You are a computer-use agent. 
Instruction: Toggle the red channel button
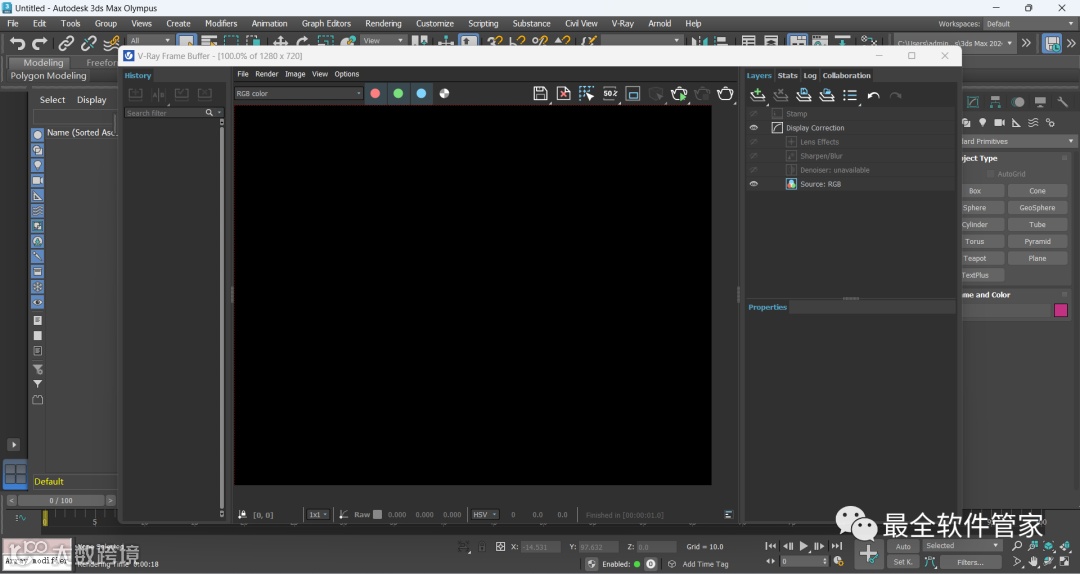point(375,94)
